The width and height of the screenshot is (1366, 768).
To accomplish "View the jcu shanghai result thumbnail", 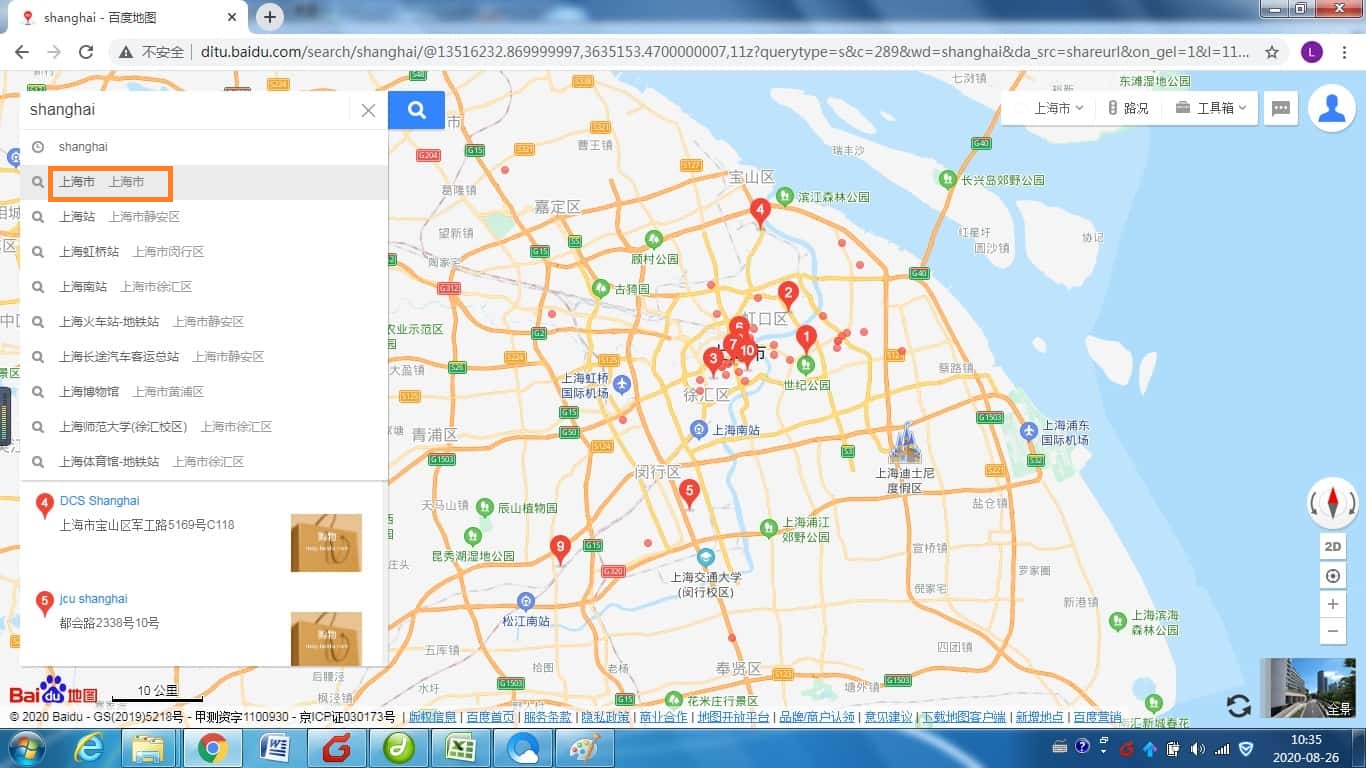I will [326, 638].
